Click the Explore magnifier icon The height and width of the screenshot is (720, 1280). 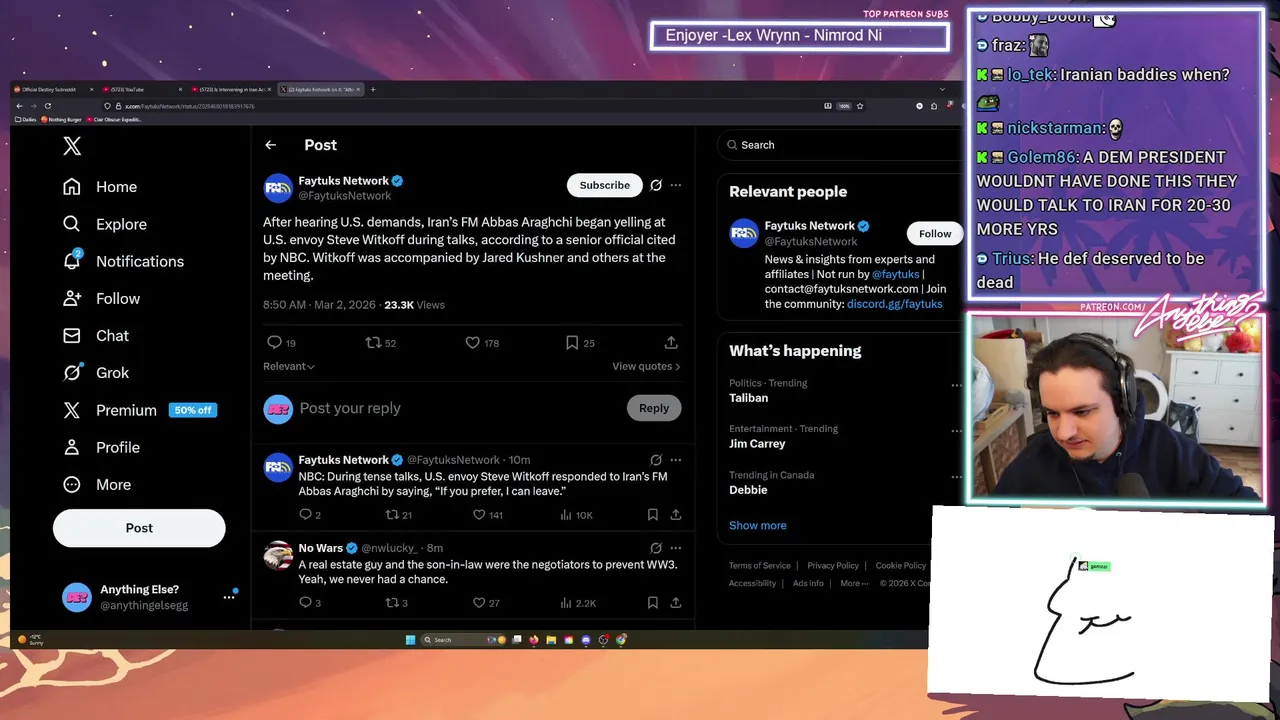coord(72,224)
